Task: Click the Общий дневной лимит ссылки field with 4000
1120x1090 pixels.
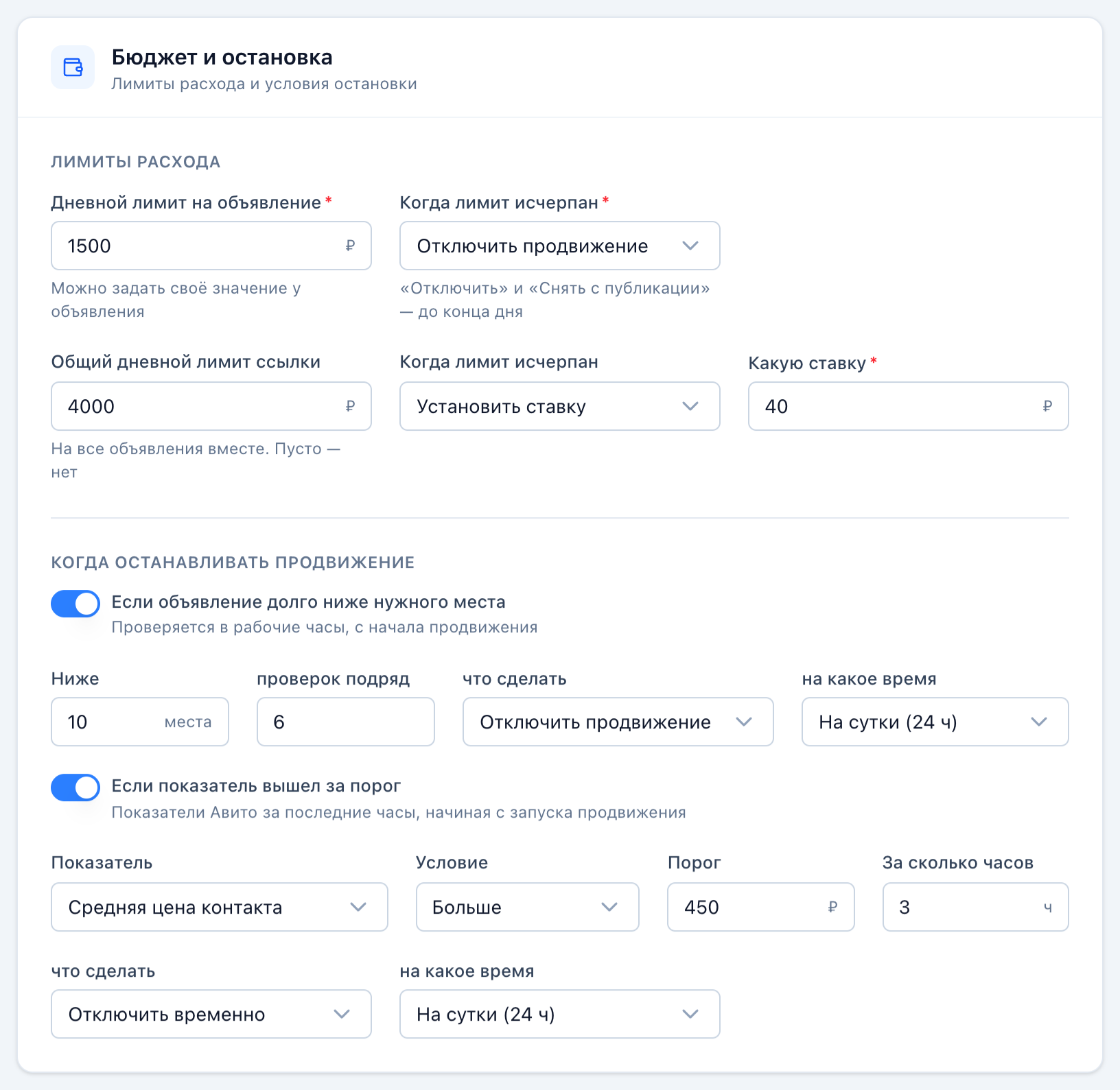Action: coord(211,406)
